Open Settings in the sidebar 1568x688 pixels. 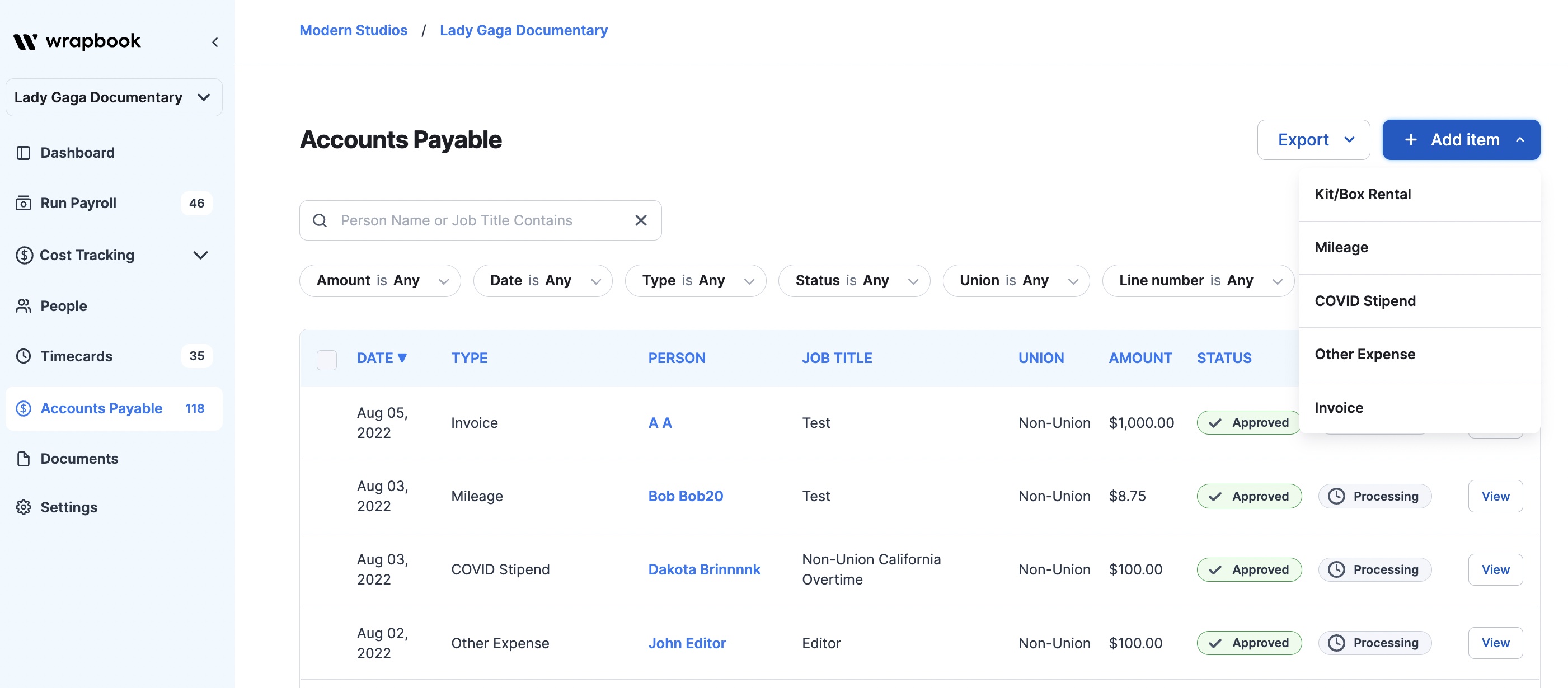pyautogui.click(x=114, y=507)
